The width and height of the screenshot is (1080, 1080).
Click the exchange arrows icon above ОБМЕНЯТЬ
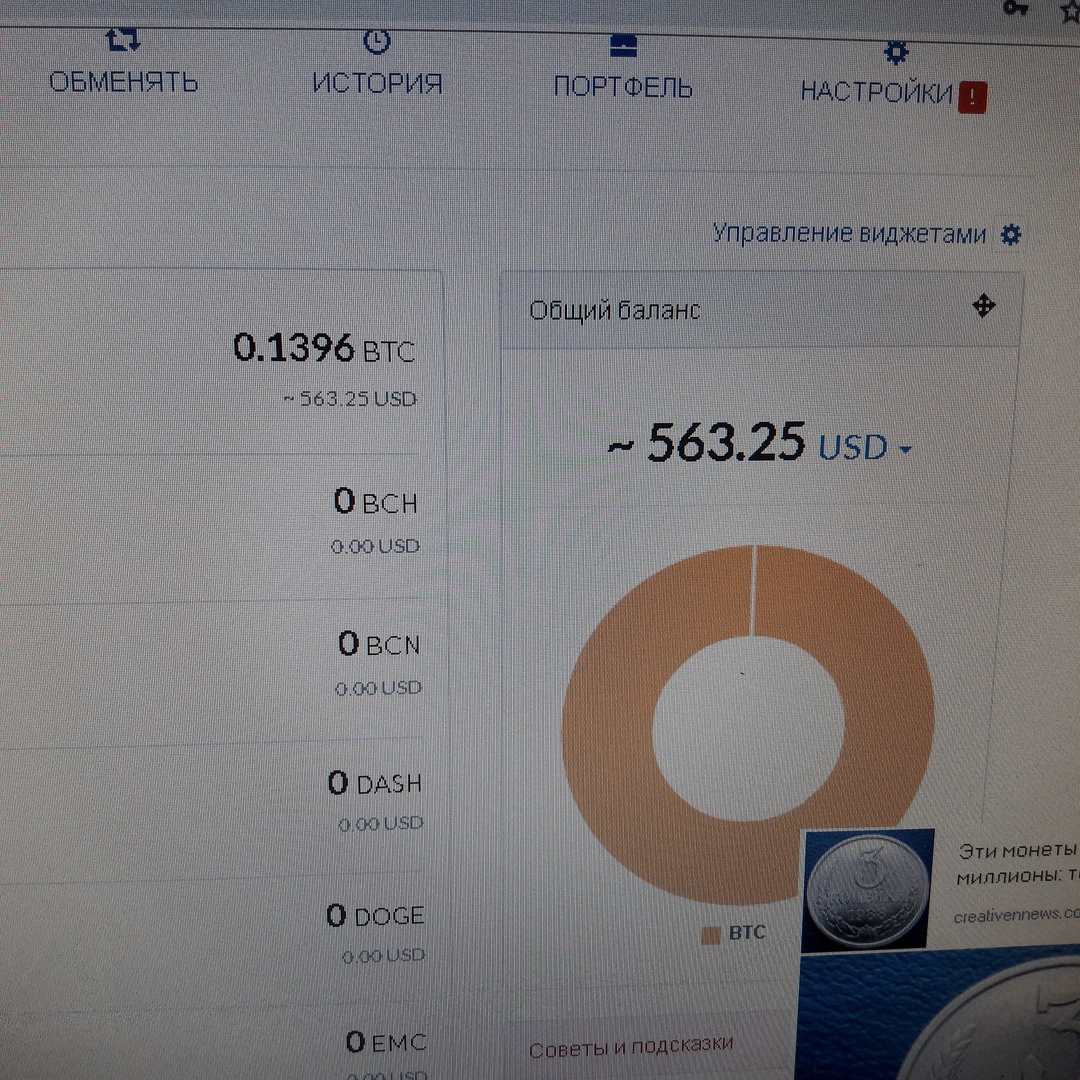123,39
